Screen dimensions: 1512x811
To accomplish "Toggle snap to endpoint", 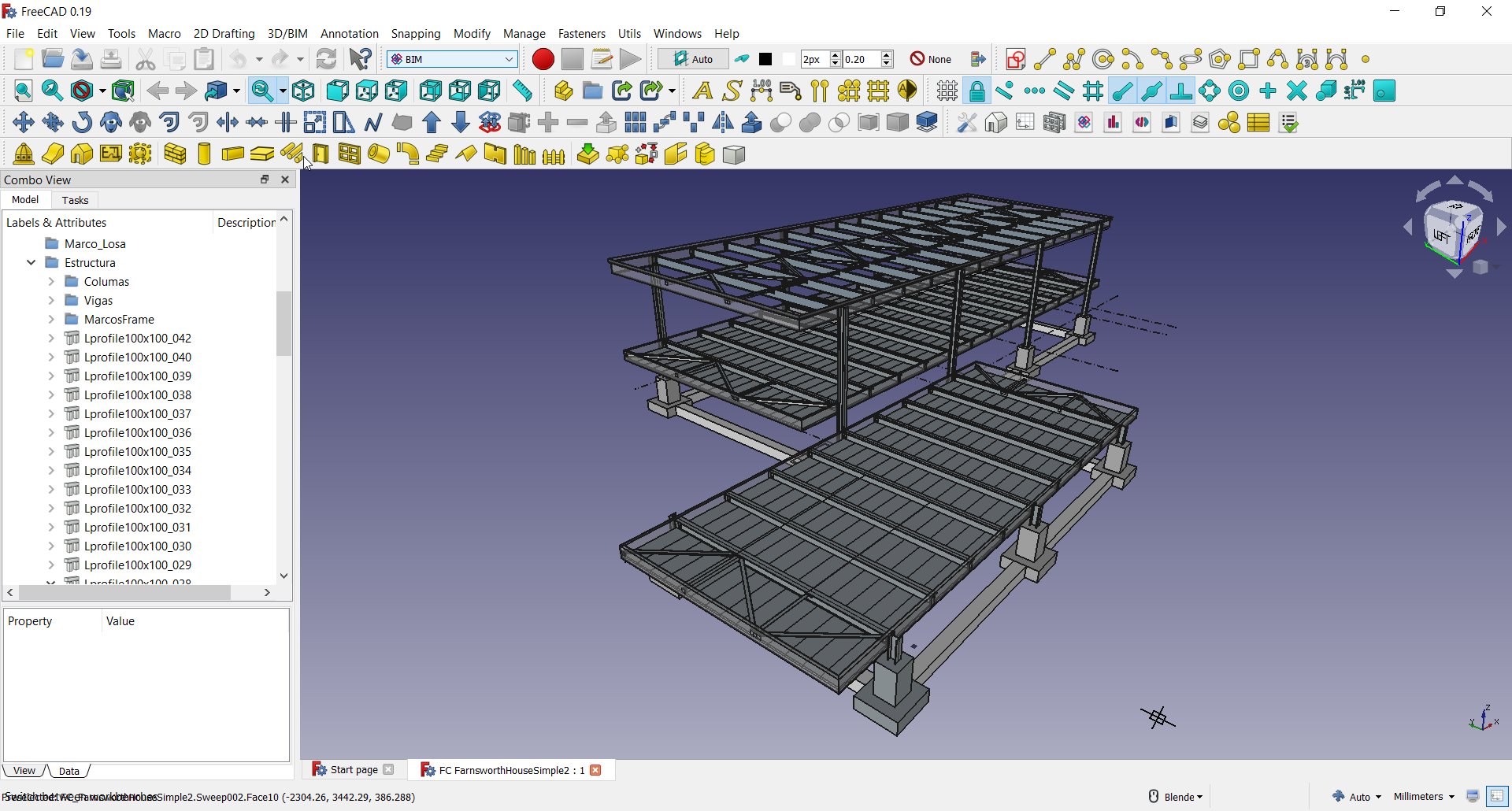I will click(1122, 91).
